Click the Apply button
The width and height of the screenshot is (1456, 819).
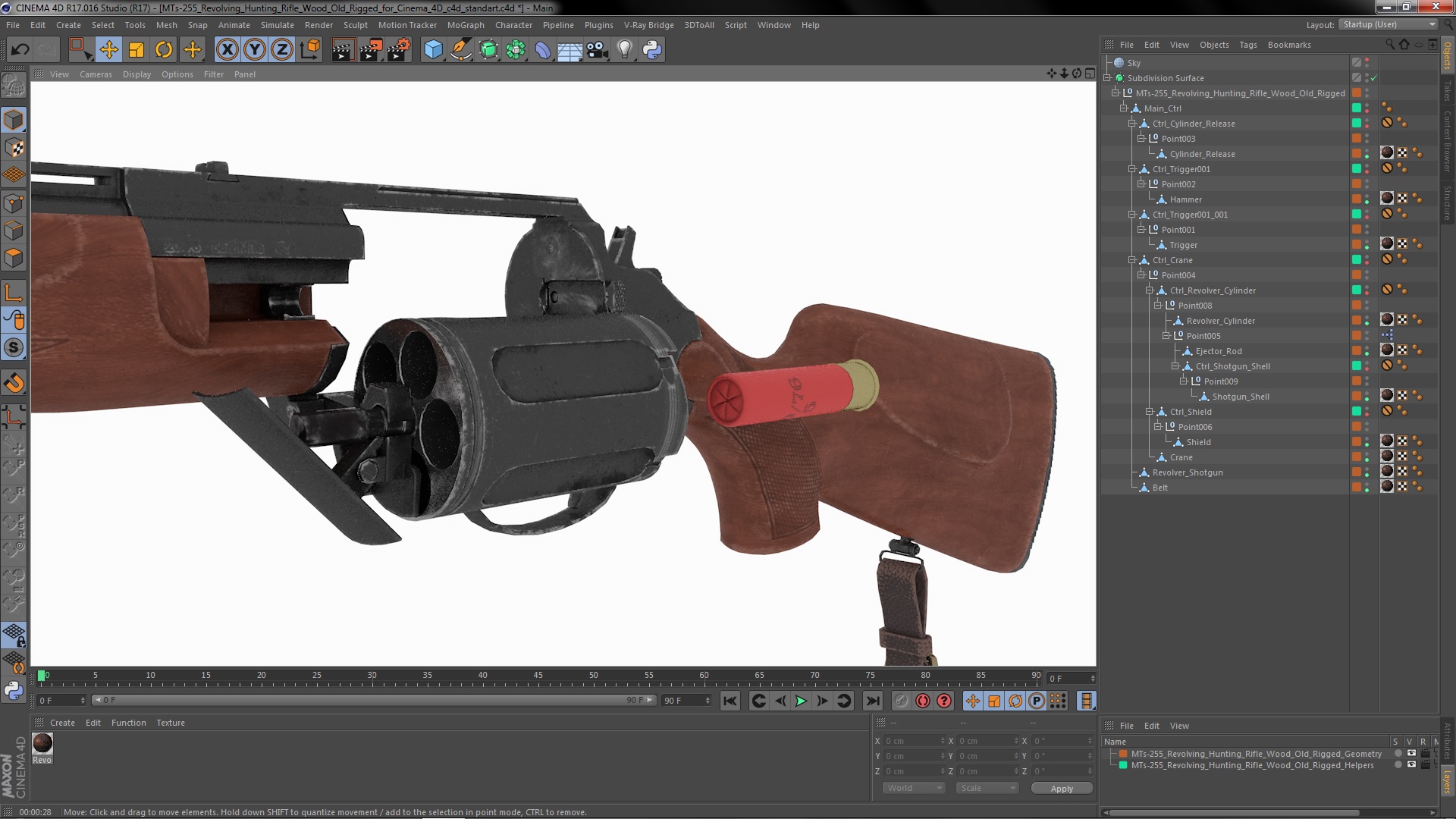pyautogui.click(x=1062, y=789)
